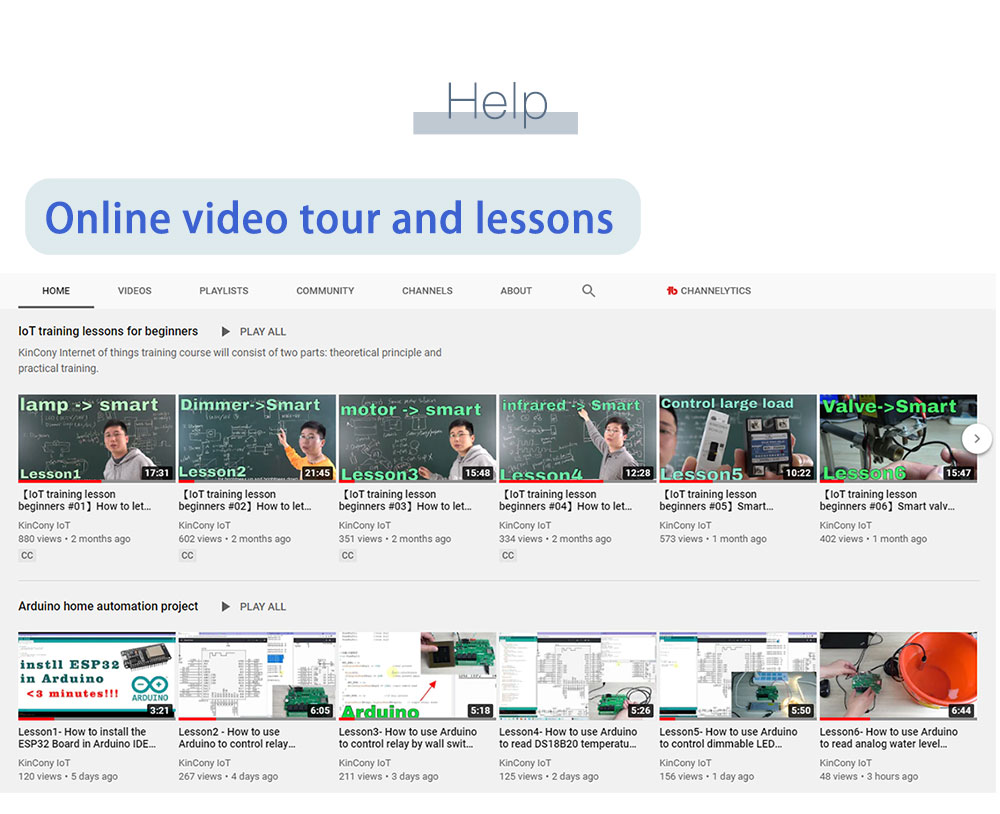
Task: Click KinCony IoT channel name under Lesson1 Arduino video
Action: click(44, 763)
